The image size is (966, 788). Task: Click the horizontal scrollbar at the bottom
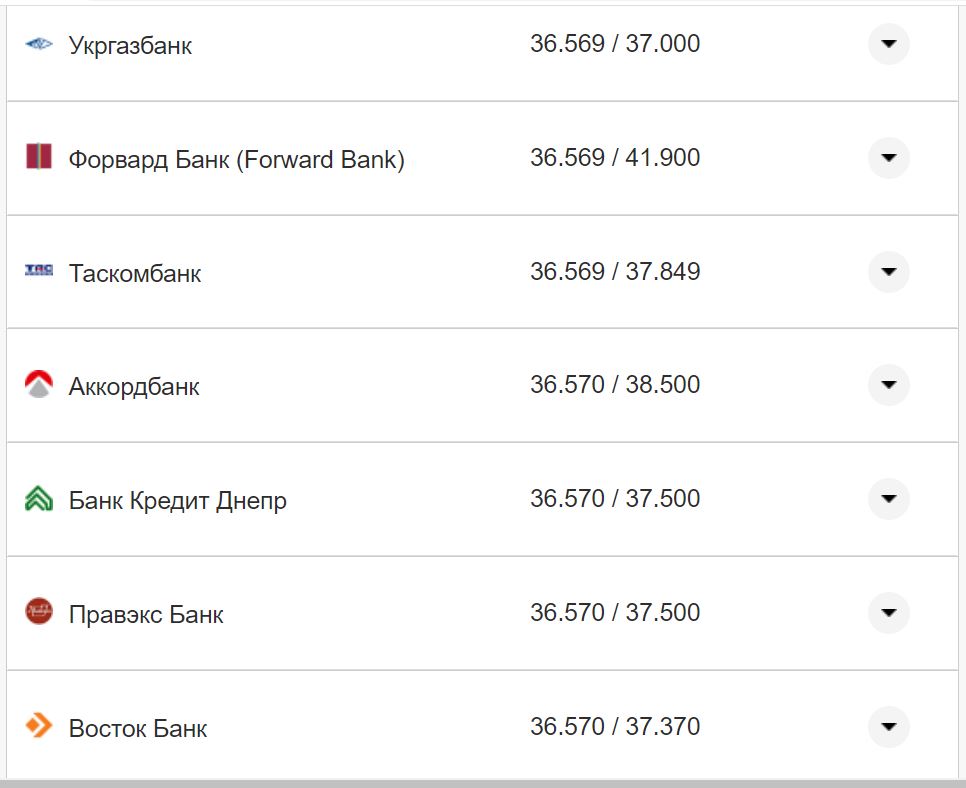point(483,783)
